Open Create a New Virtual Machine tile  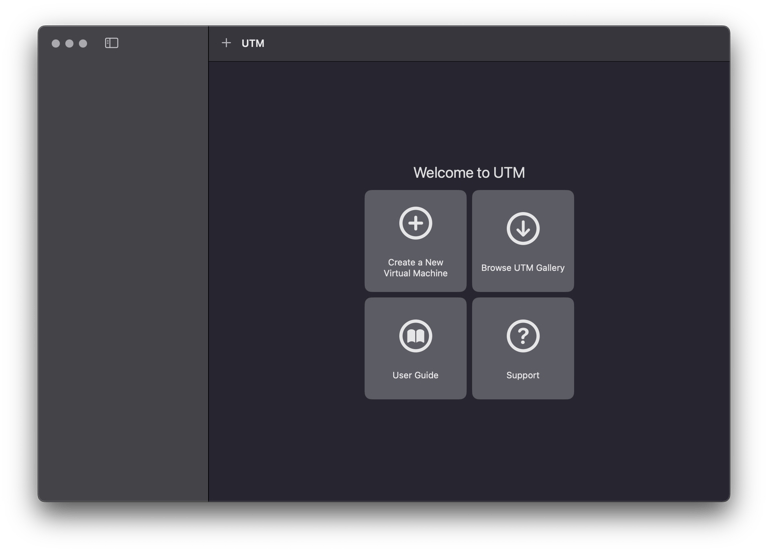point(415,241)
